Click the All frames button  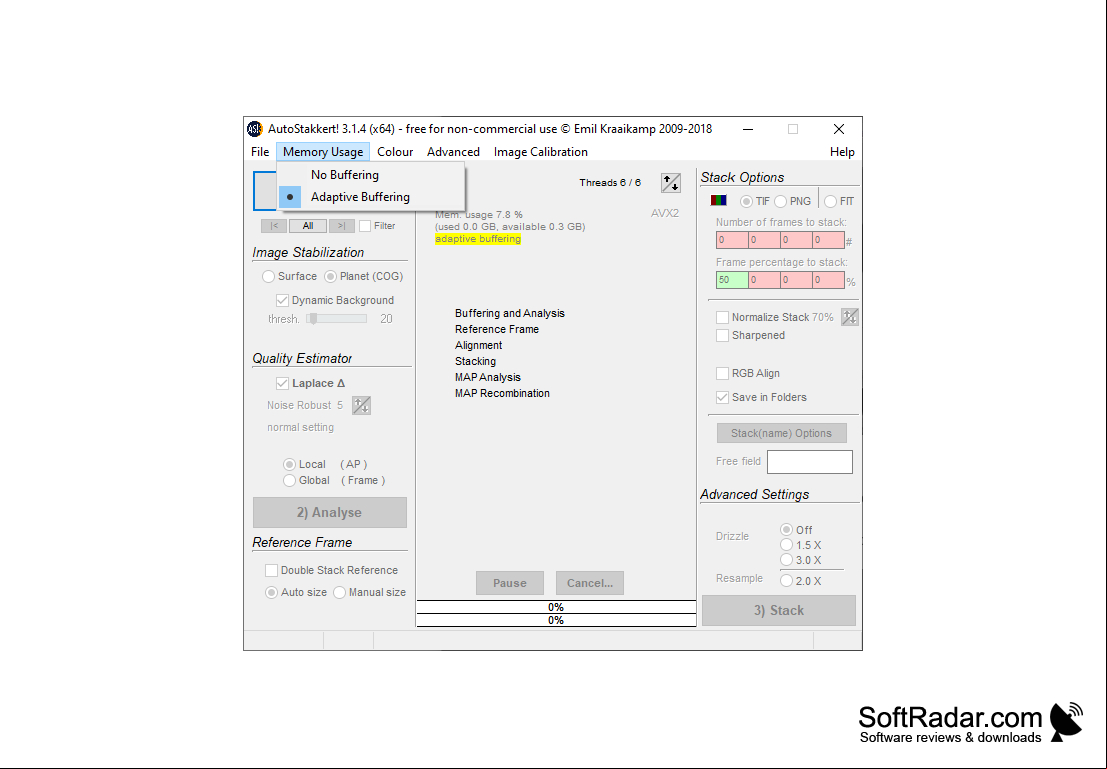click(x=308, y=226)
